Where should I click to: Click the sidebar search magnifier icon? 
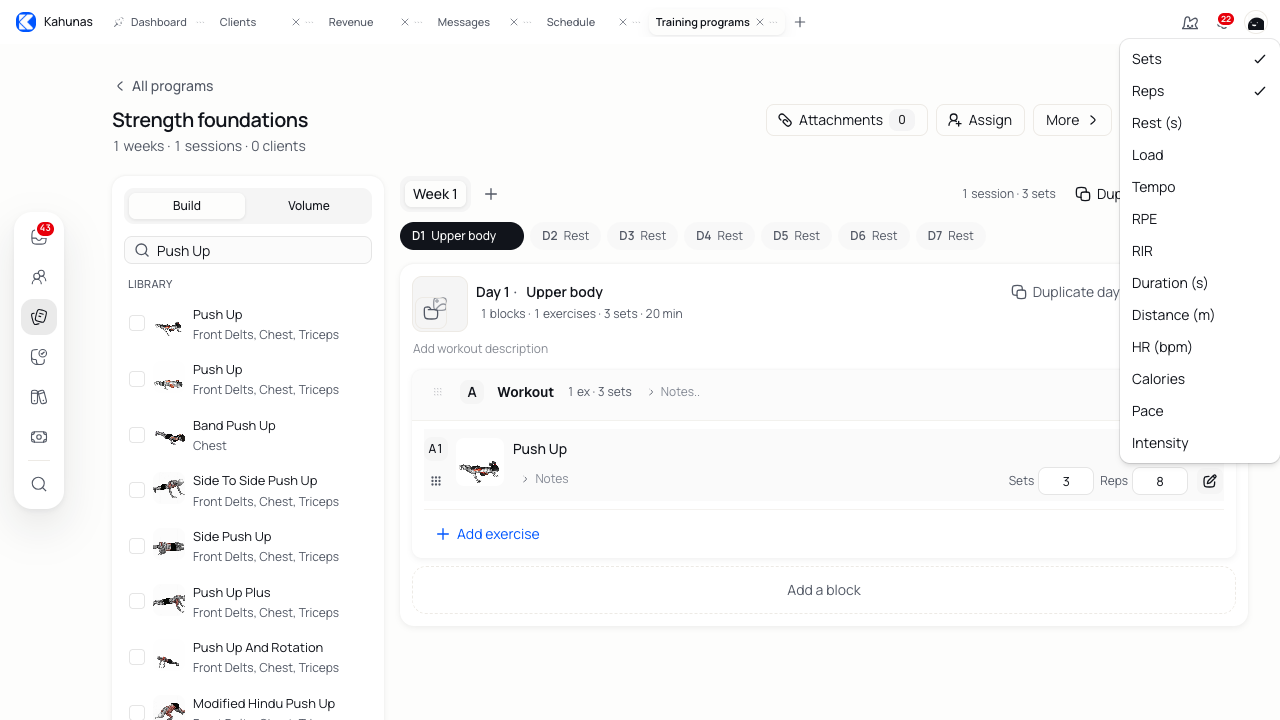pos(39,484)
